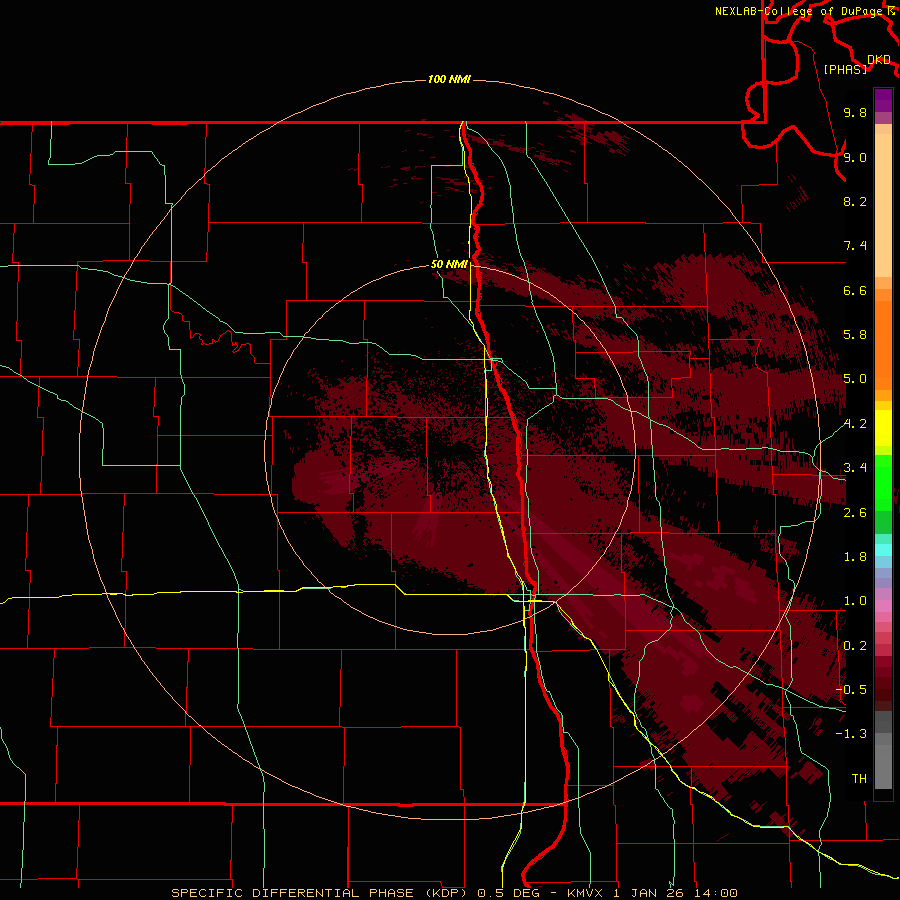
Task: Click the '[PHAS]' units label
Action: (x=845, y=69)
